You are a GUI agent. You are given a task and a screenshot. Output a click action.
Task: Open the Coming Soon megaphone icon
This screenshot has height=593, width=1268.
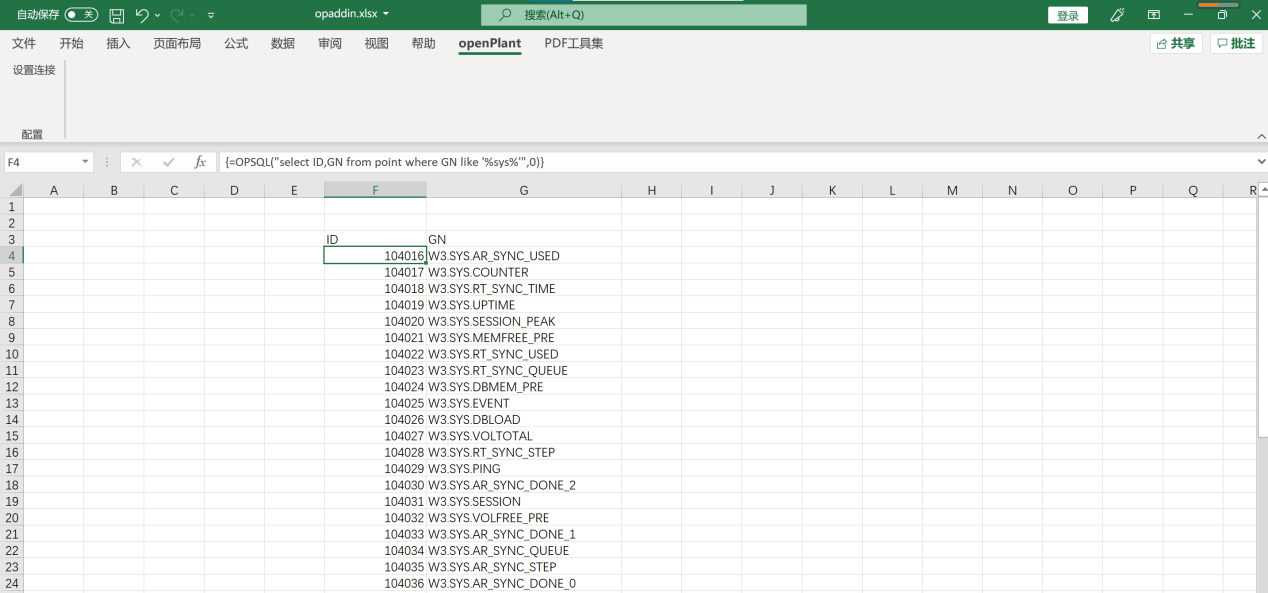(1117, 15)
